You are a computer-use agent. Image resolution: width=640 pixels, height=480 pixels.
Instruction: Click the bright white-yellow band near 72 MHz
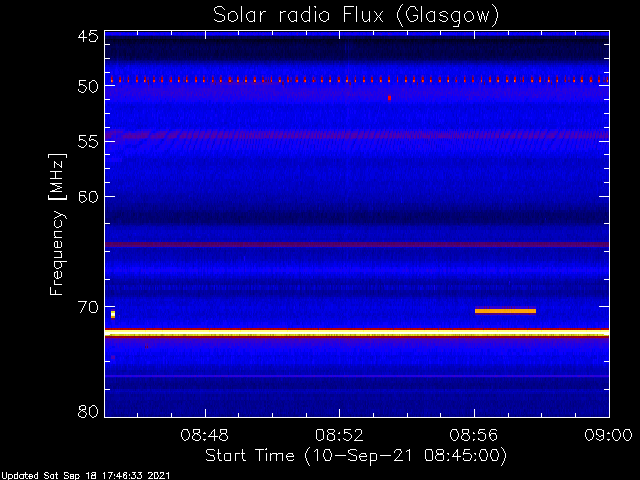357,334
